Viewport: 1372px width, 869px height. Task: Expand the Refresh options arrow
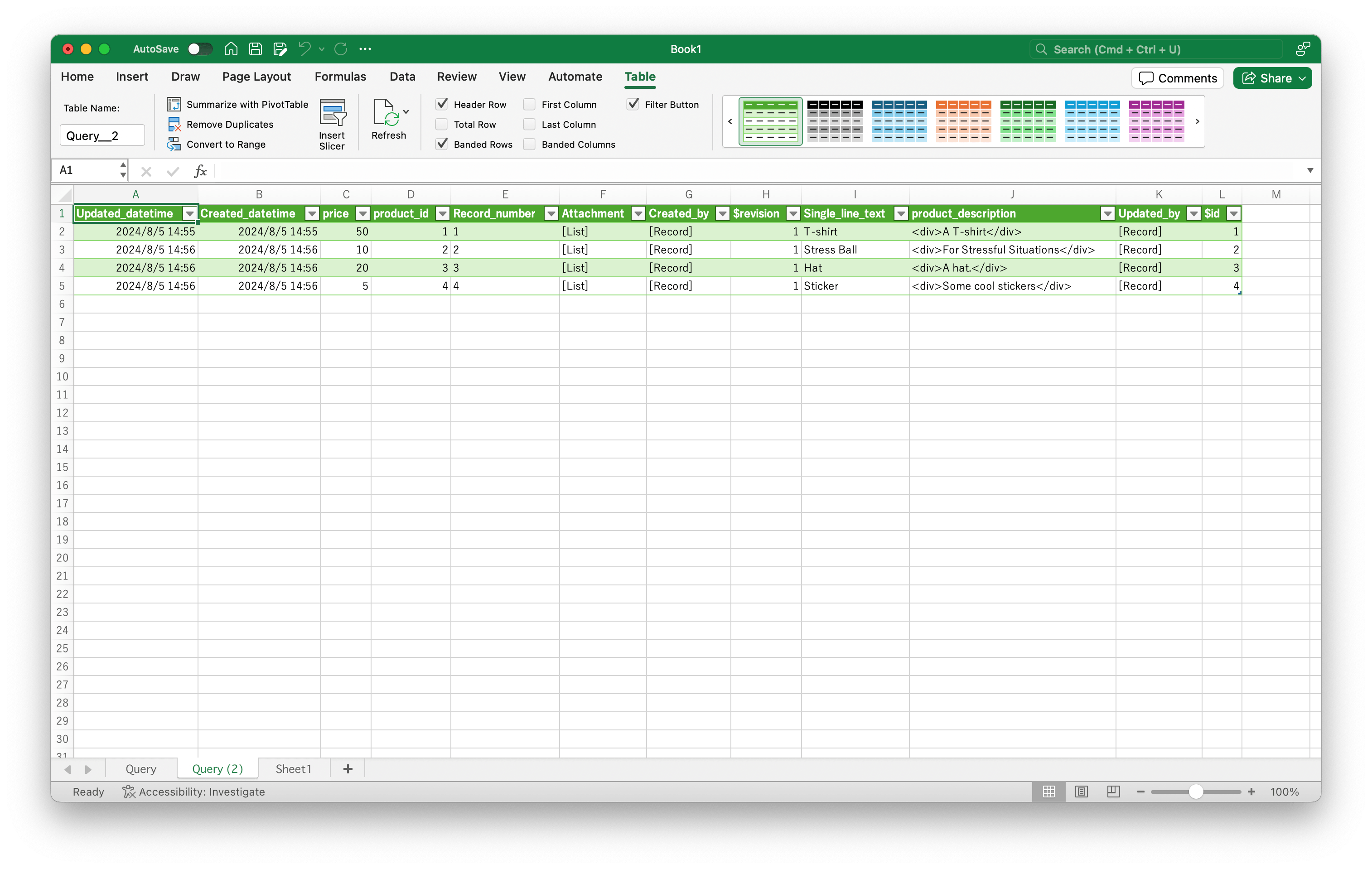point(406,112)
